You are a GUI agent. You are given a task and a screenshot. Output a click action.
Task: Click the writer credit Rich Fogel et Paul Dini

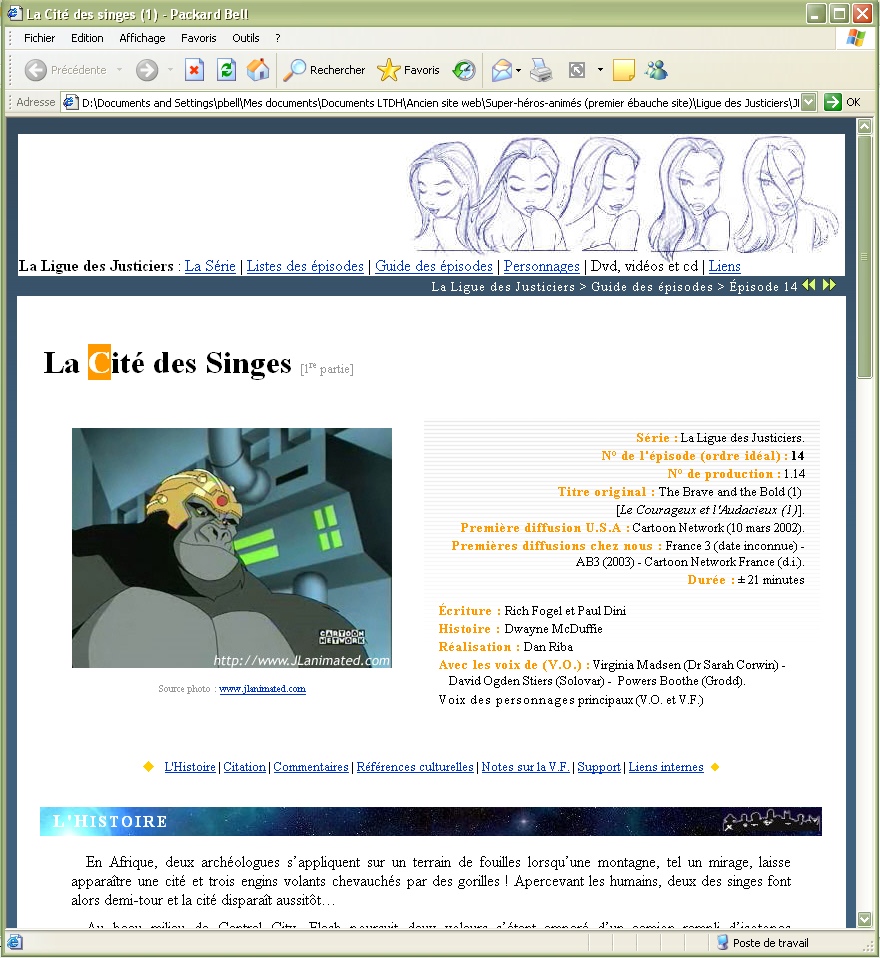(x=565, y=611)
